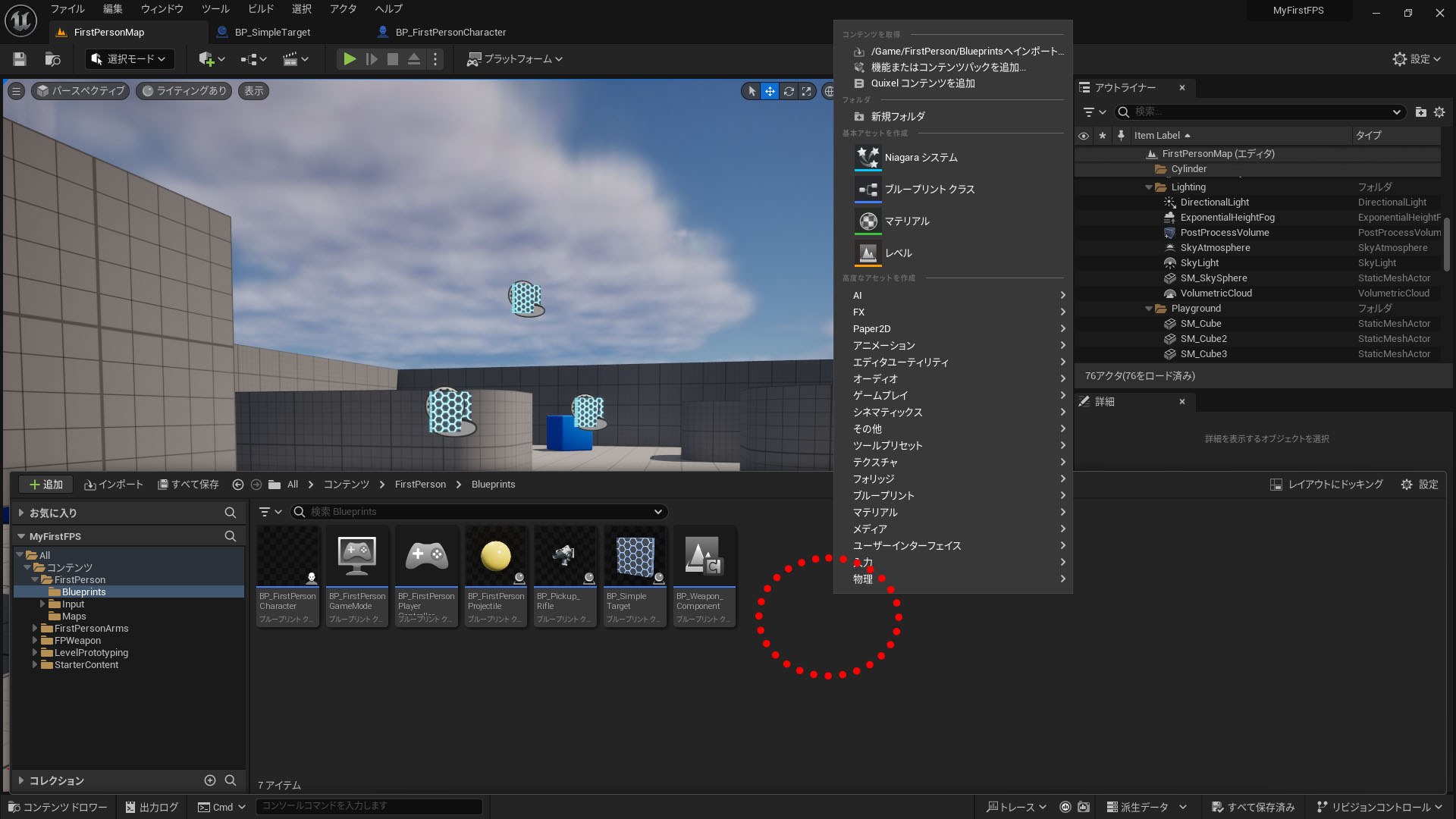The height and width of the screenshot is (819, 1456).
Task: Select the viewport scale tool
Action: pyautogui.click(x=807, y=91)
